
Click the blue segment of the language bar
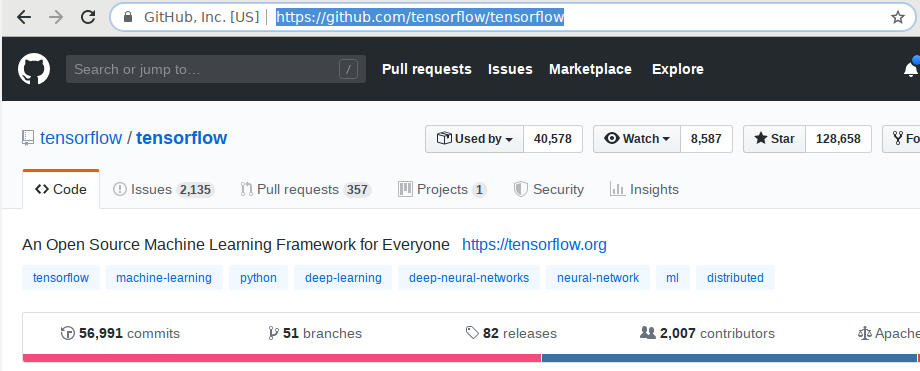click(729, 358)
